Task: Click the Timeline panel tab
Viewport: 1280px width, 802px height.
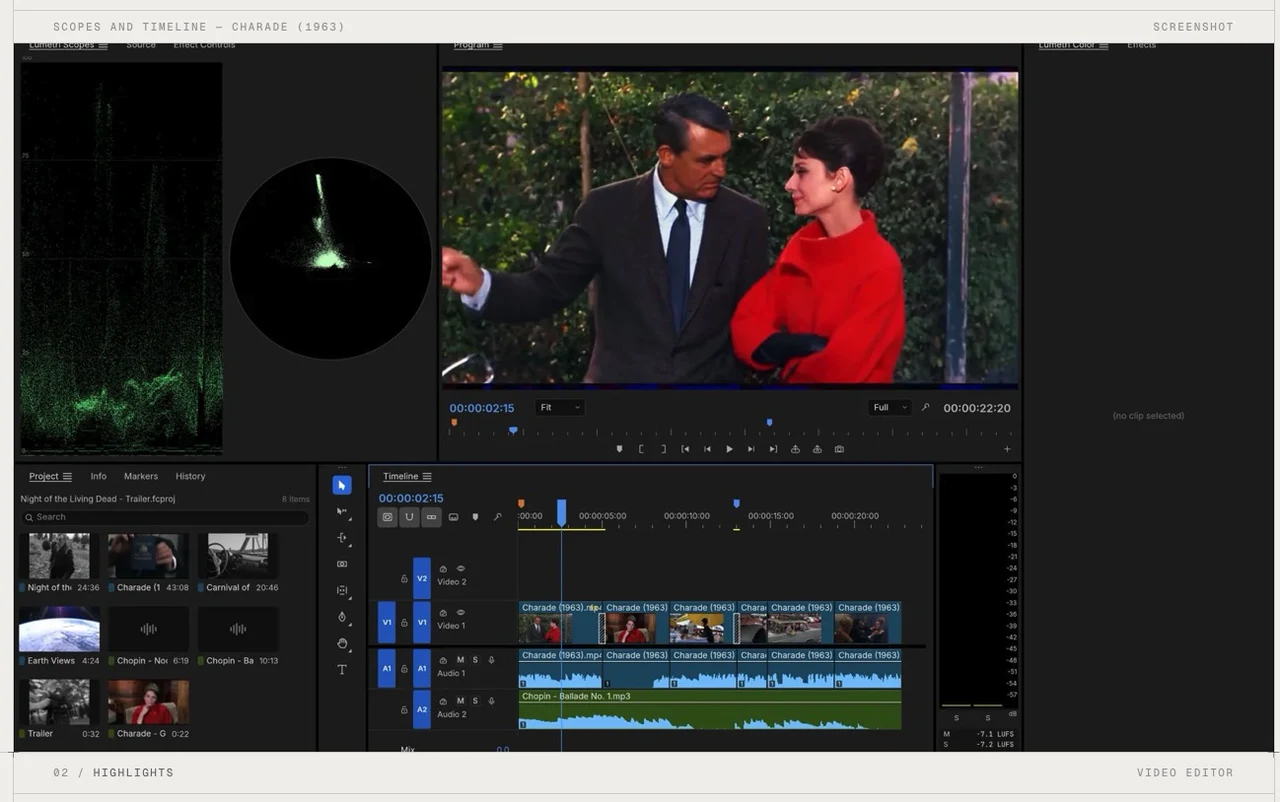Action: pyautogui.click(x=400, y=476)
